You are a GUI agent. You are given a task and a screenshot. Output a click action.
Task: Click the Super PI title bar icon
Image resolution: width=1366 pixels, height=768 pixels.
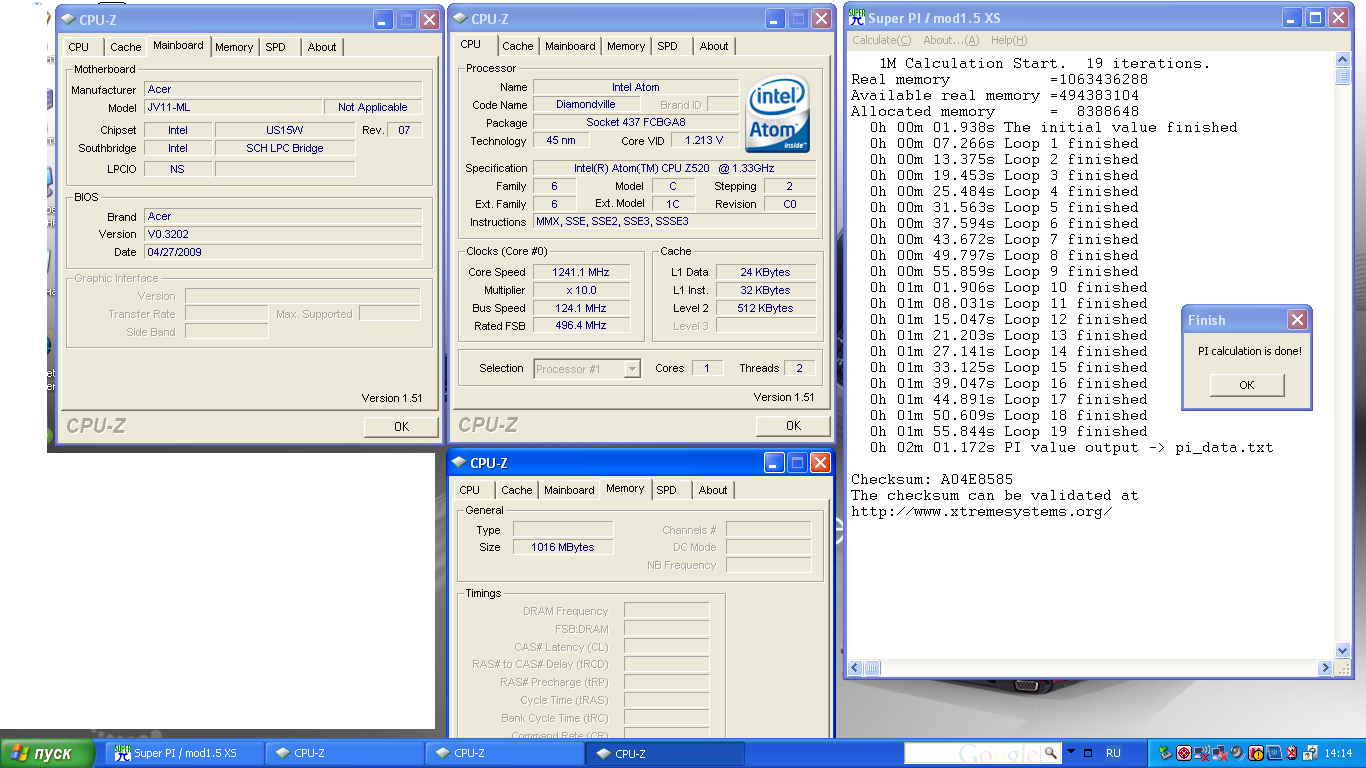pos(856,18)
